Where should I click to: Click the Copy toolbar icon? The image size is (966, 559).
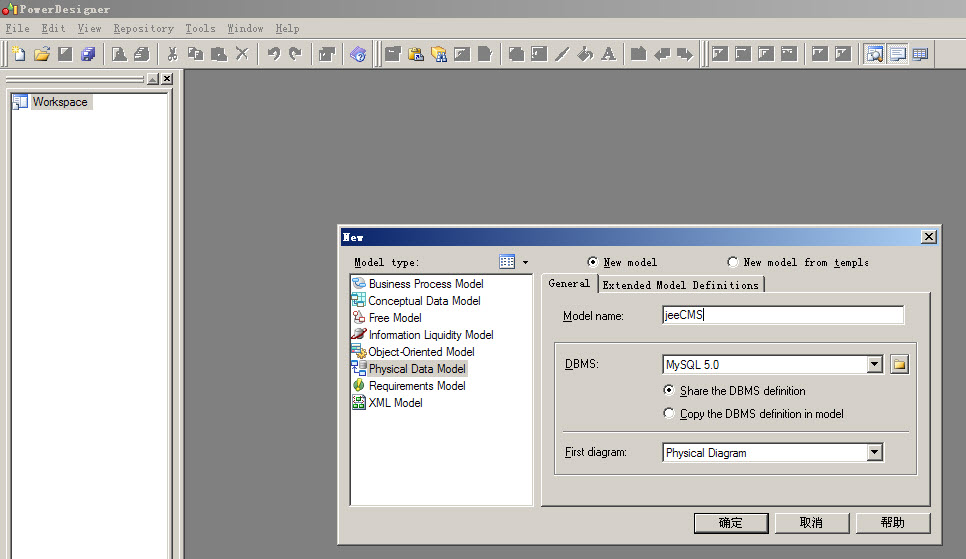point(195,54)
